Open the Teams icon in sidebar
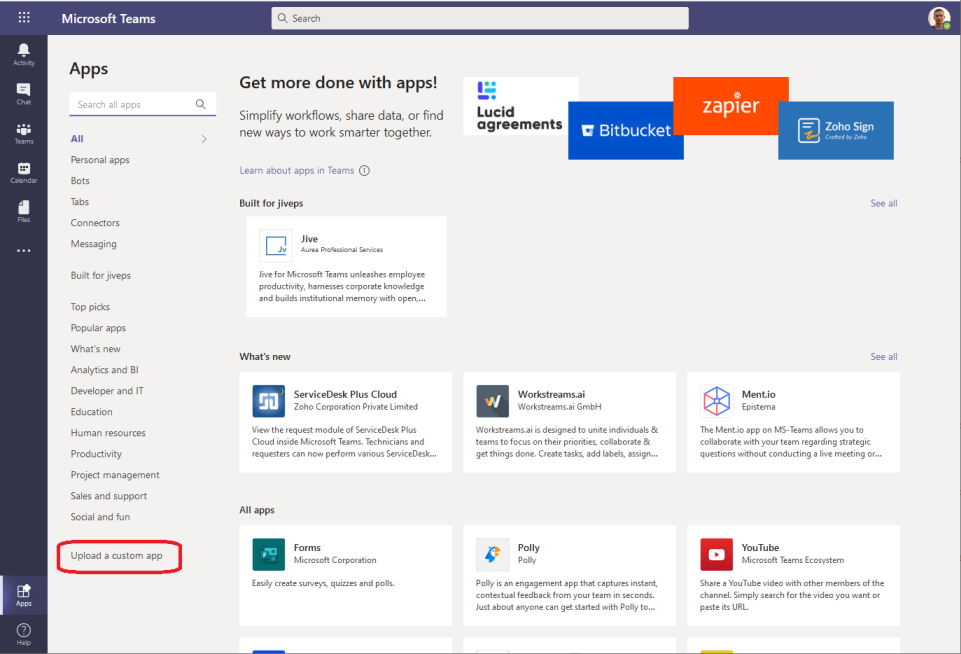This screenshot has height=654, width=961. [x=24, y=133]
